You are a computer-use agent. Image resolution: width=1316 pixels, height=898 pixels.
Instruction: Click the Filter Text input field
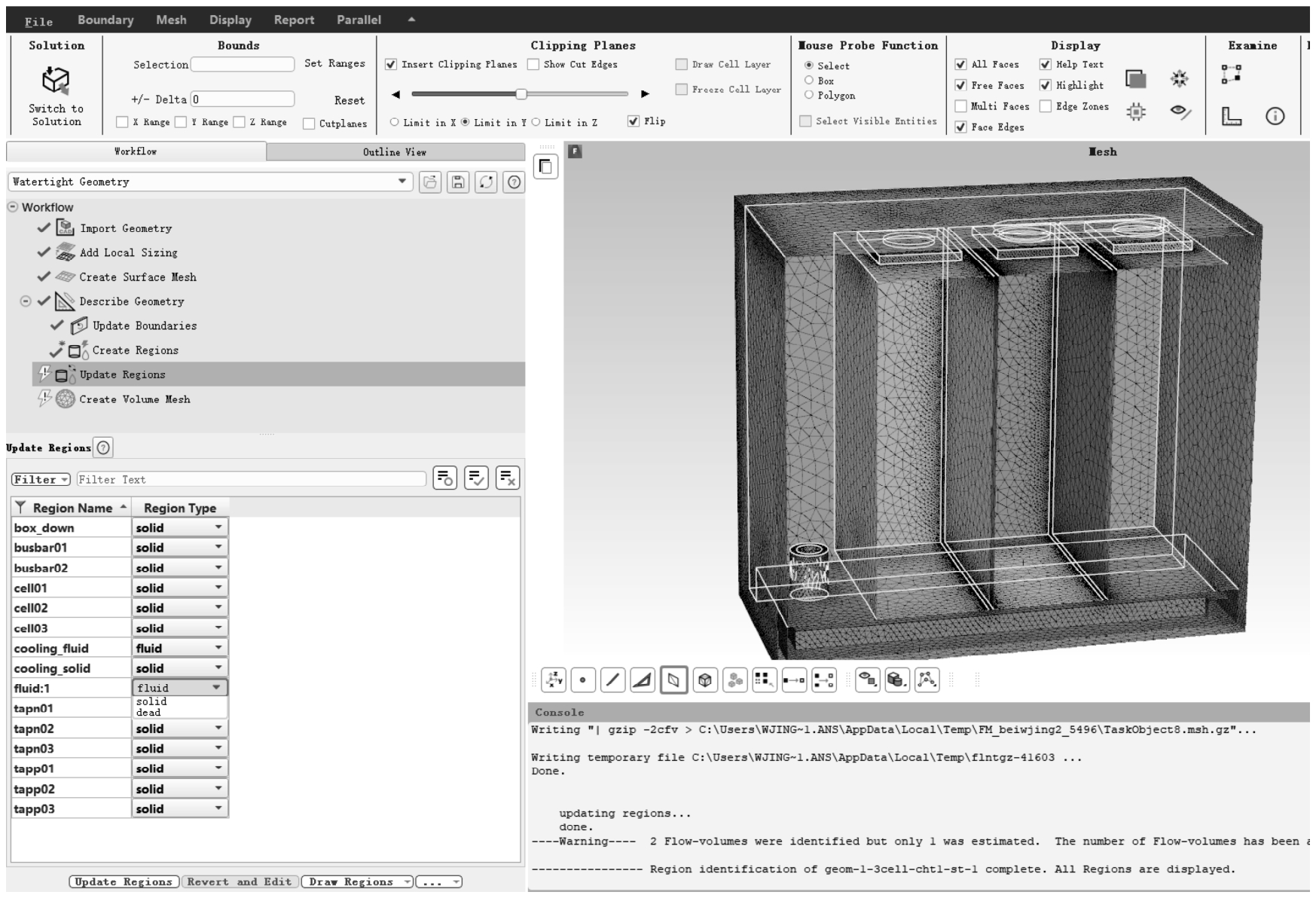tap(252, 479)
